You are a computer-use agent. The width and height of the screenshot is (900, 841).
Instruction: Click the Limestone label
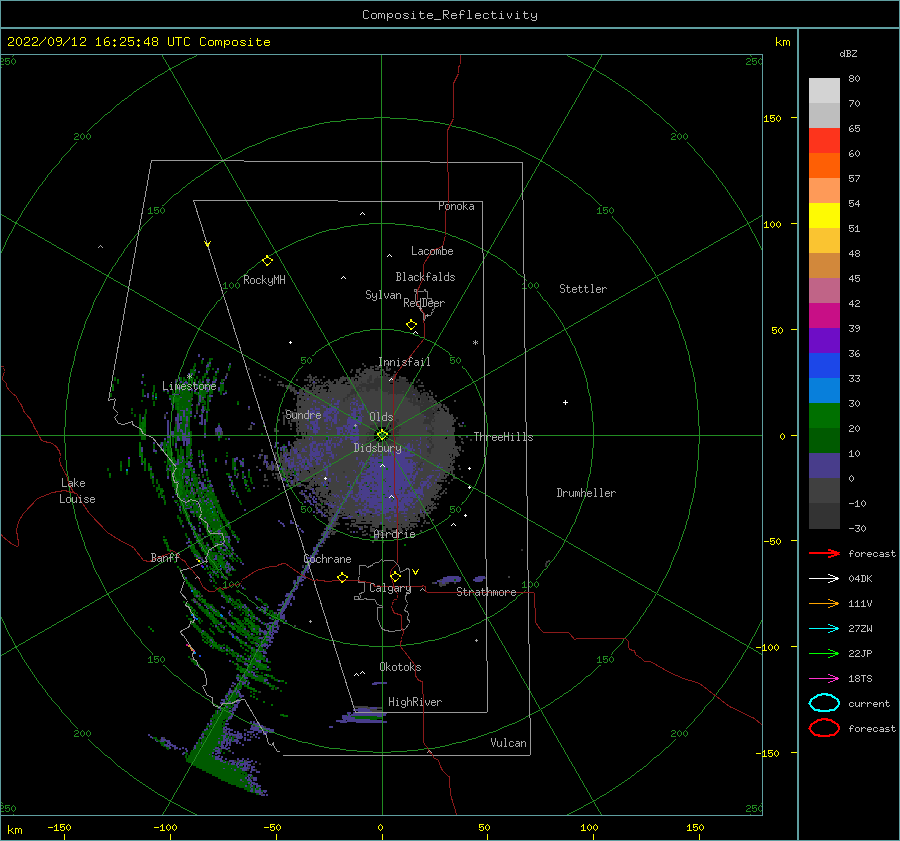point(189,386)
